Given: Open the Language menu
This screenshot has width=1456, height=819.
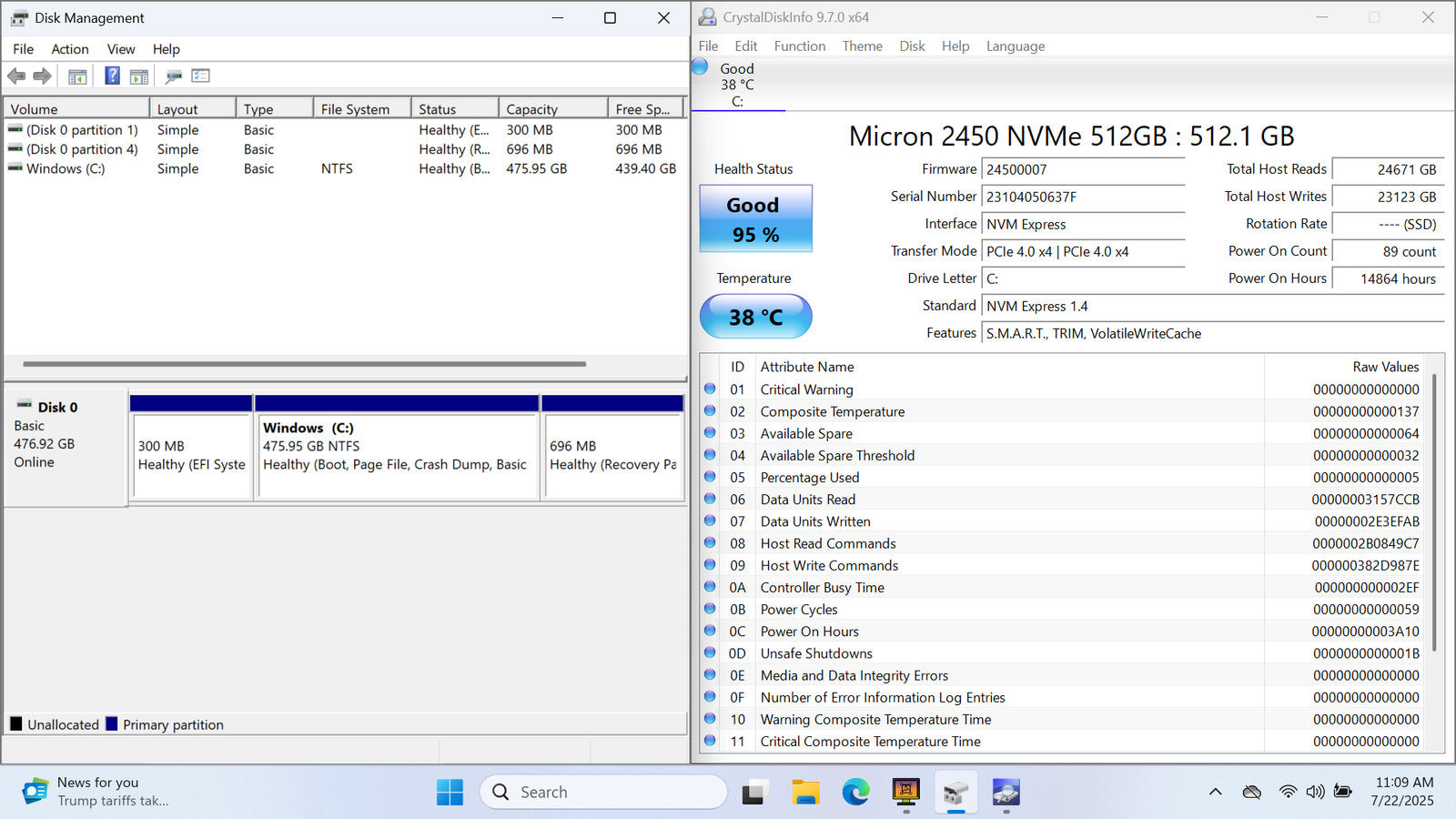Looking at the screenshot, I should click(1015, 46).
